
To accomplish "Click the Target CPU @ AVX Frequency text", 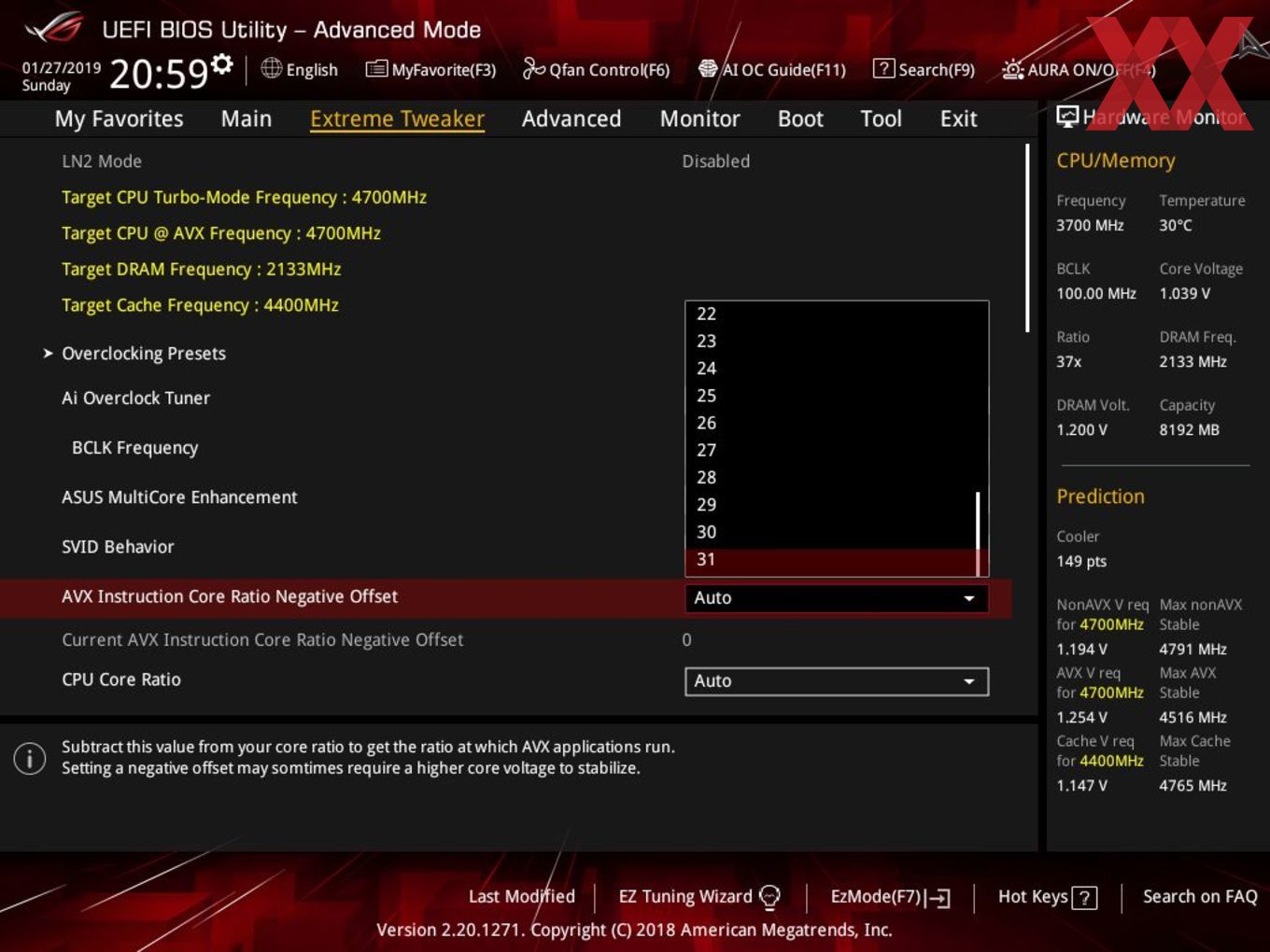I will [221, 233].
